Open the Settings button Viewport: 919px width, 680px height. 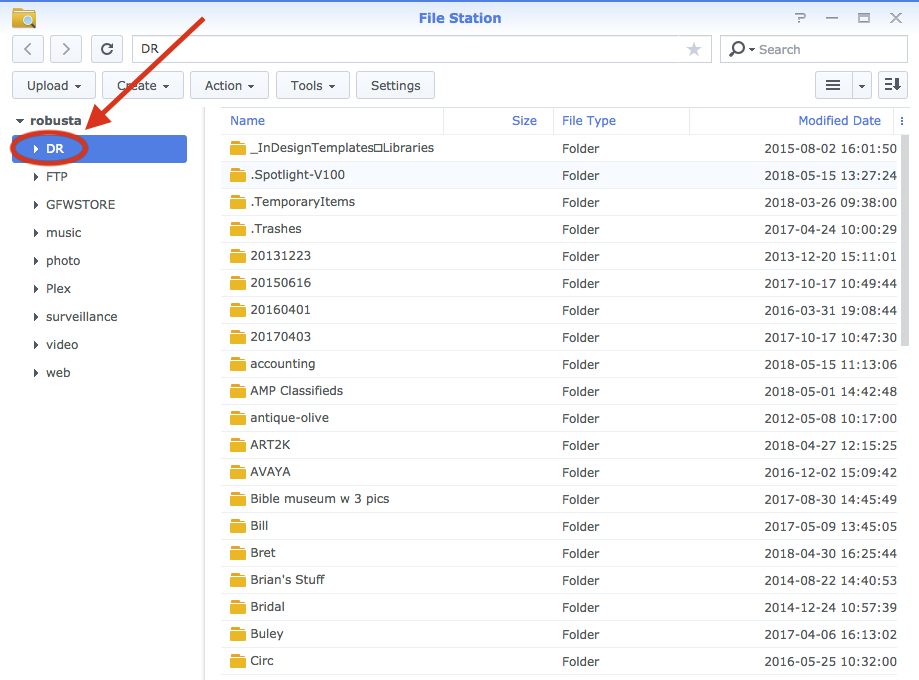(x=395, y=86)
